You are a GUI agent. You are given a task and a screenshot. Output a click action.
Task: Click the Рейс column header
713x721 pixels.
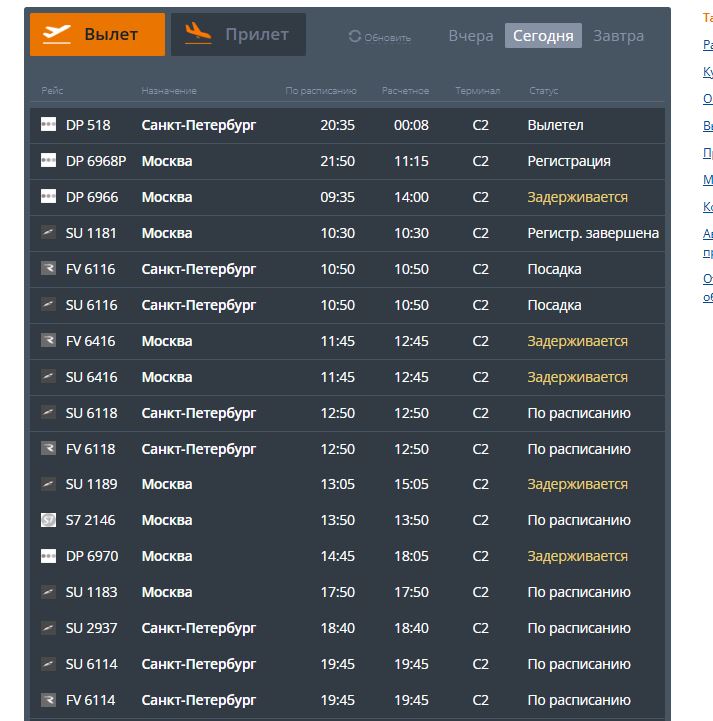[x=52, y=91]
